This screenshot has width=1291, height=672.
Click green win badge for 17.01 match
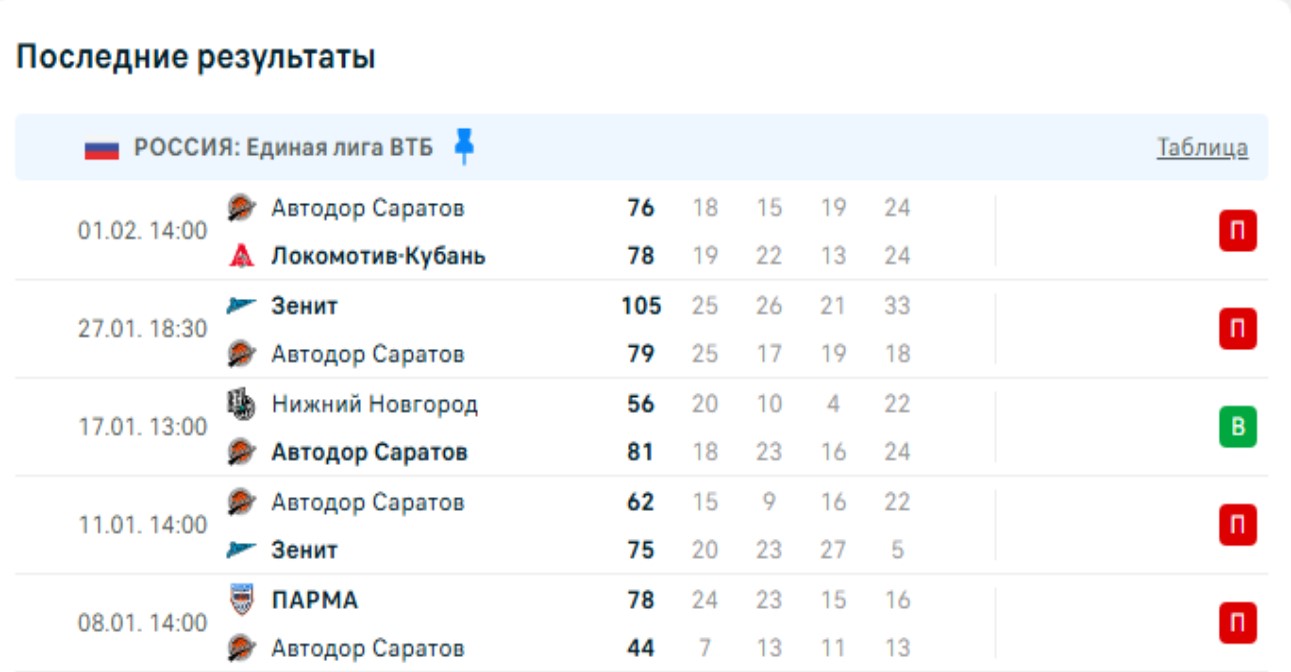click(x=1237, y=428)
